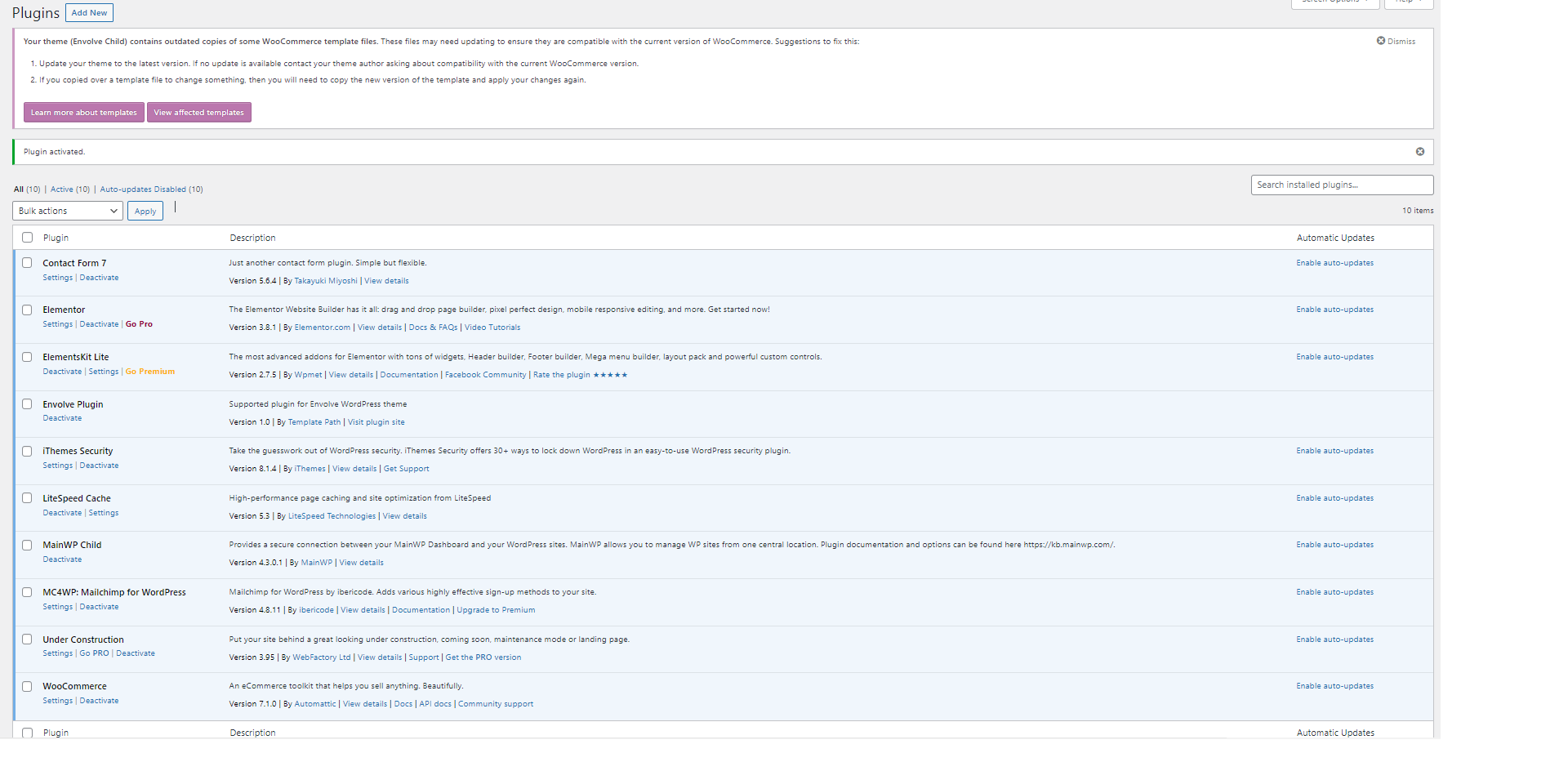Visit Envolve plugin site link
Image resolution: width=1568 pixels, height=771 pixels.
point(376,422)
